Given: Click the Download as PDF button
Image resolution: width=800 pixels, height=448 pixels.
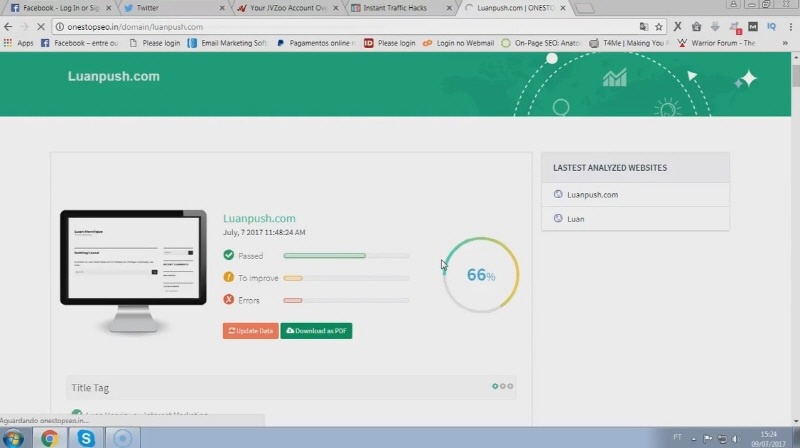Looking at the screenshot, I should [x=316, y=331].
